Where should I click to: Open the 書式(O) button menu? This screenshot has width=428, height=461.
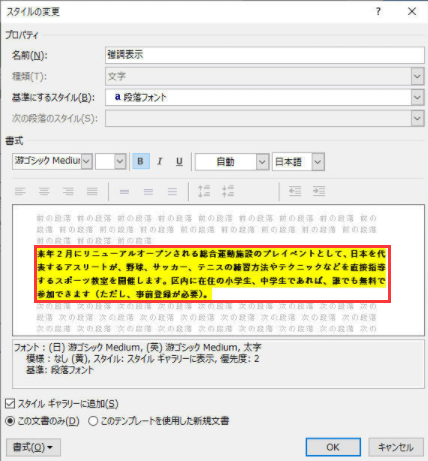(x=33, y=447)
